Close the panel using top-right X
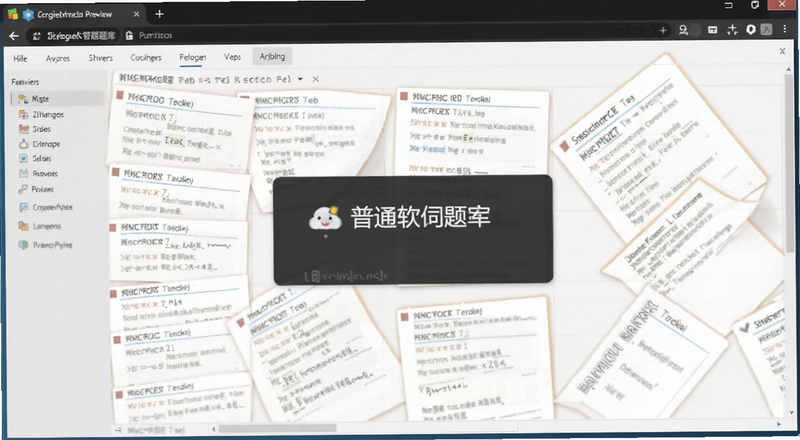 pos(782,51)
